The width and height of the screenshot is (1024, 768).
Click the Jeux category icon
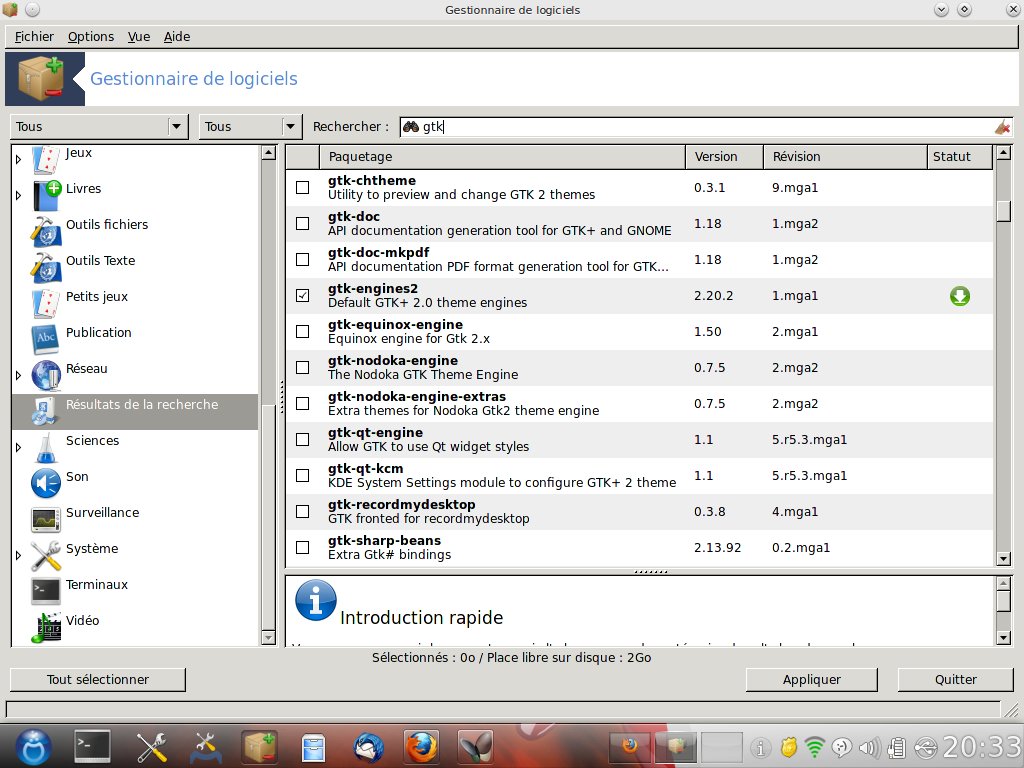(x=46, y=159)
